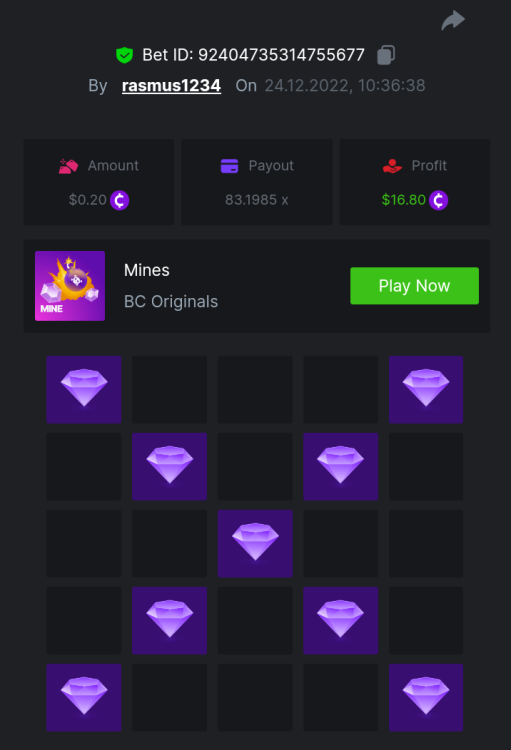This screenshot has width=511, height=750.
Task: Click the BC Originals label
Action: 171,302
